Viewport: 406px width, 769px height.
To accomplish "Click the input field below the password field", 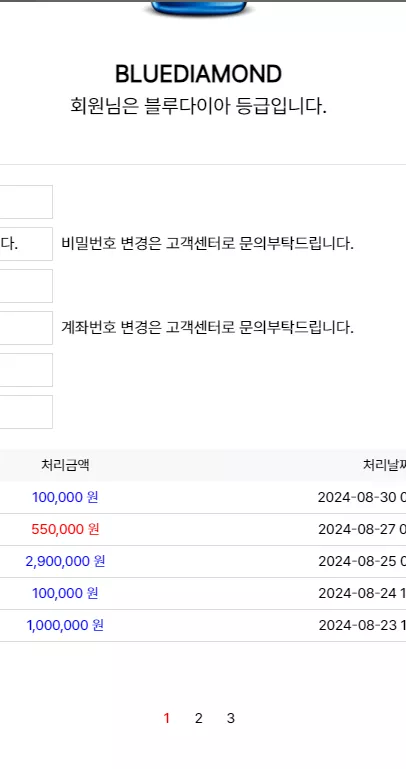I will click(x=26, y=286).
